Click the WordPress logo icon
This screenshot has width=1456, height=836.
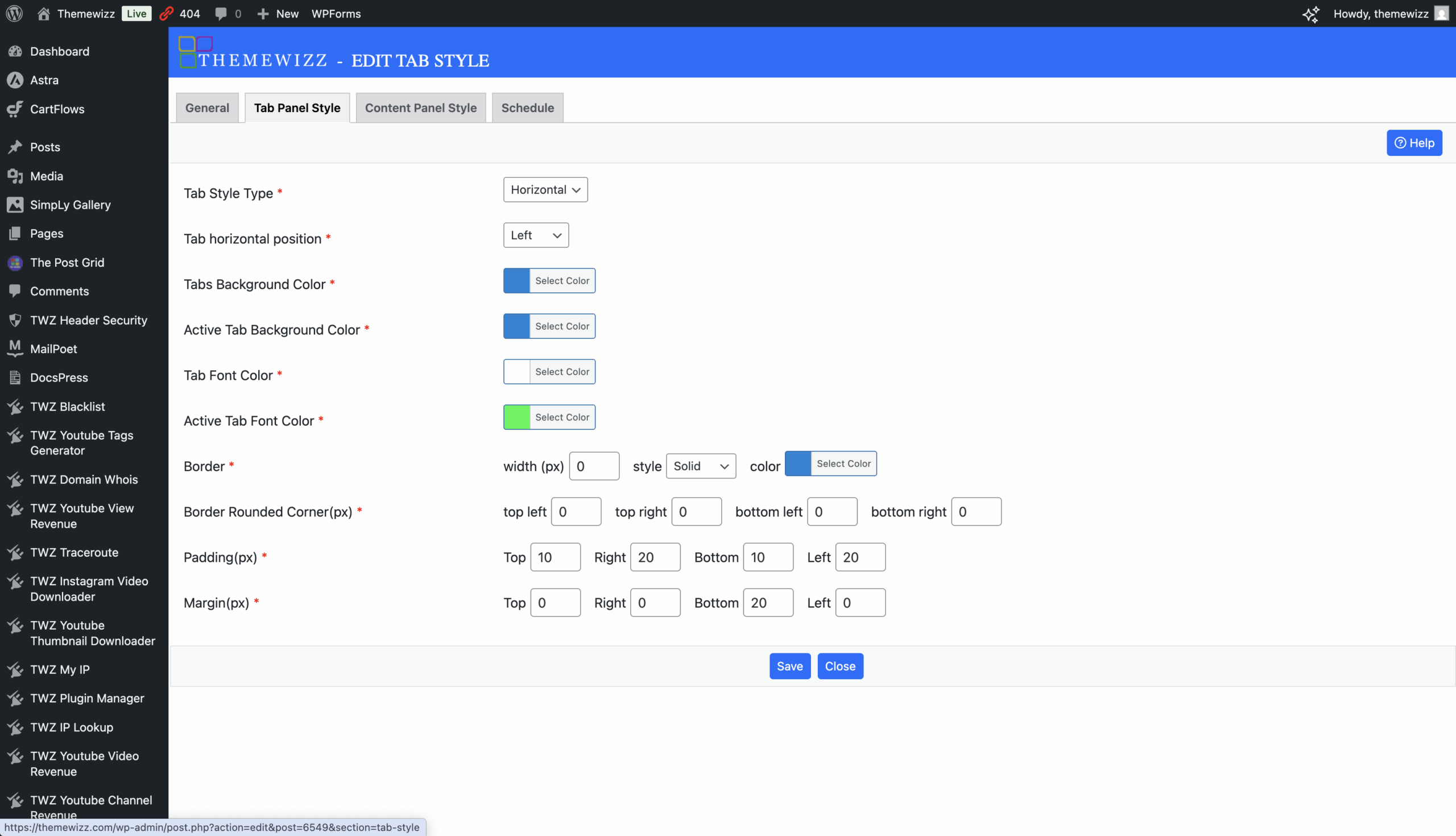14,13
